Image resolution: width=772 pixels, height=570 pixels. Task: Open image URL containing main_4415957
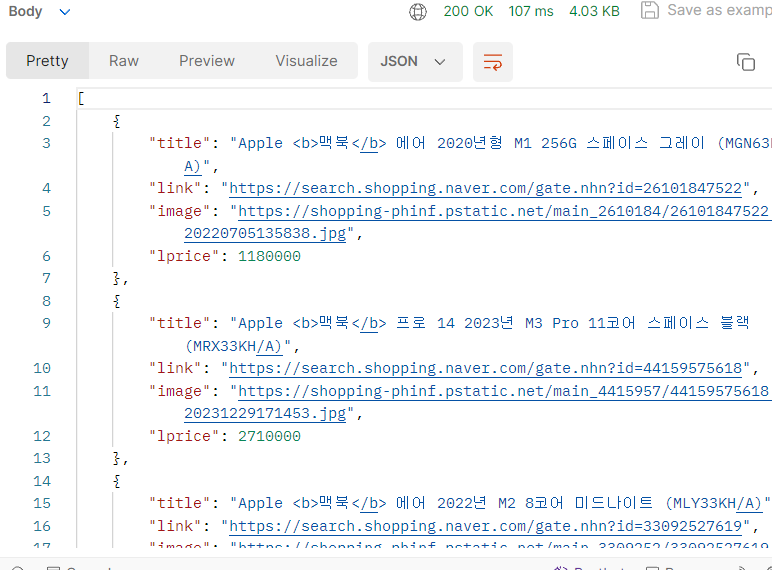click(x=503, y=391)
